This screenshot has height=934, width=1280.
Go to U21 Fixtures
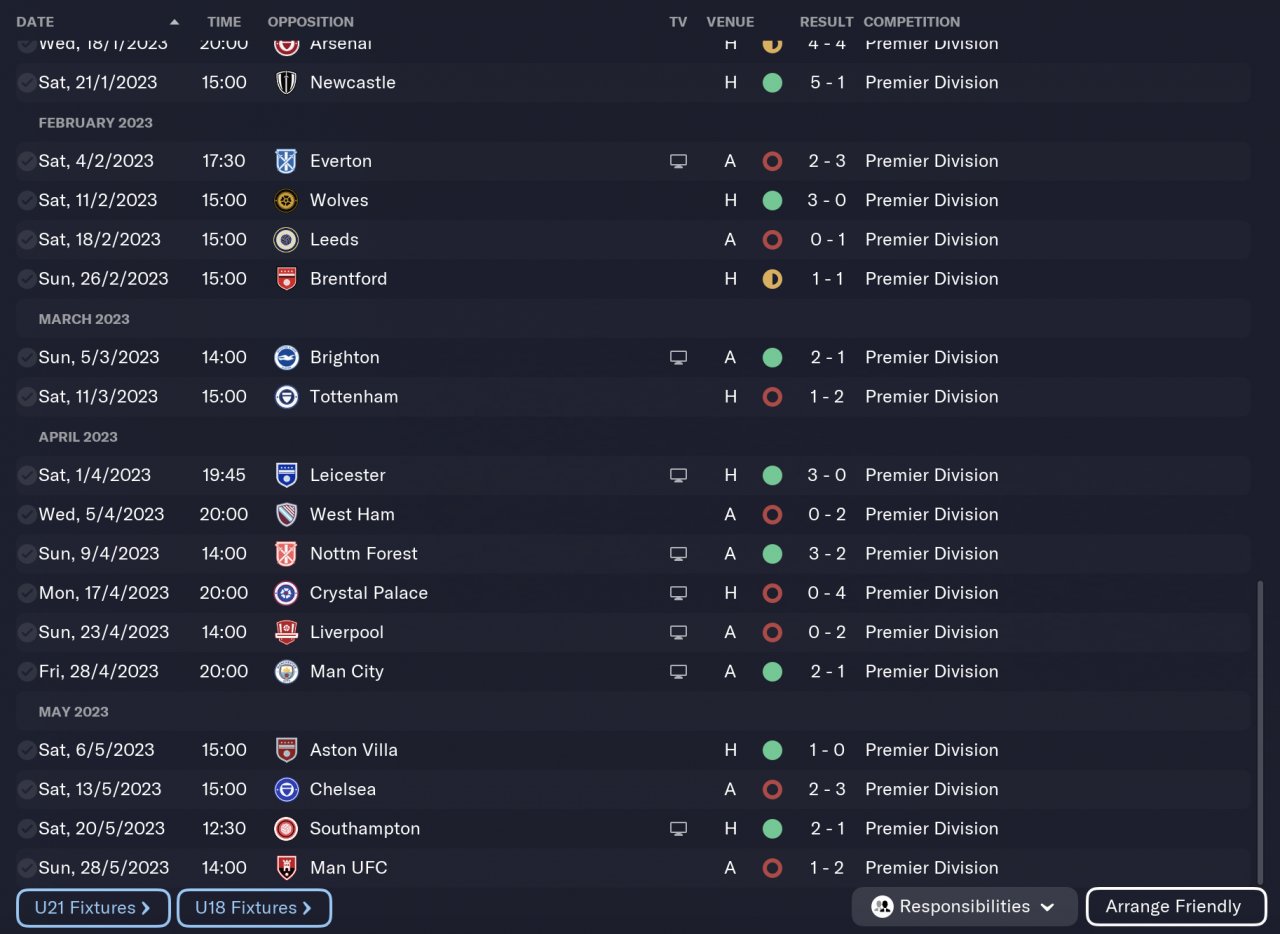93,908
